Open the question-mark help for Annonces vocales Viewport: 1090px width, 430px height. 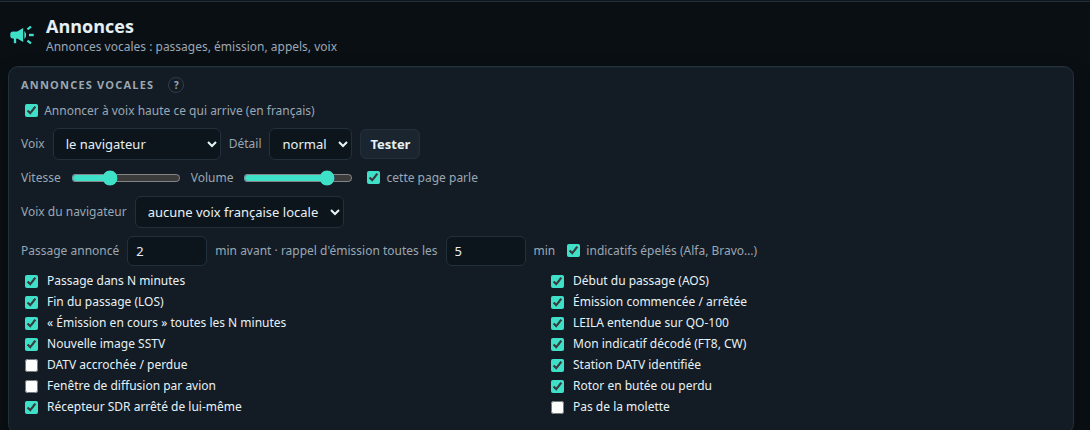[x=176, y=85]
